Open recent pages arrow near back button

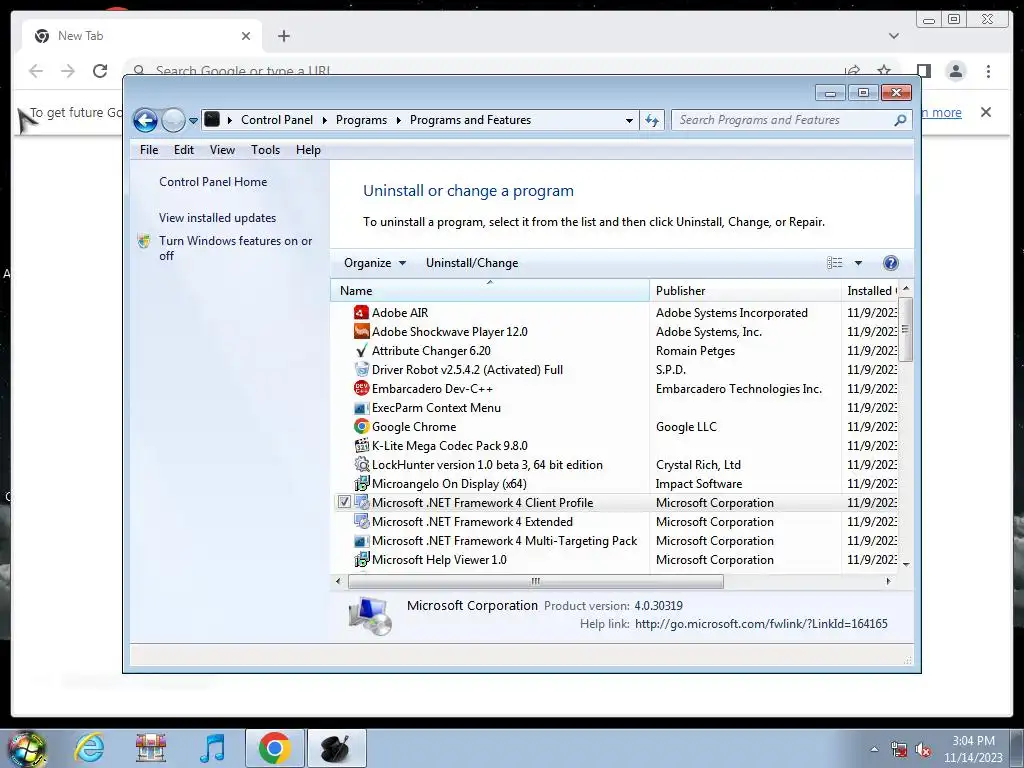click(193, 121)
